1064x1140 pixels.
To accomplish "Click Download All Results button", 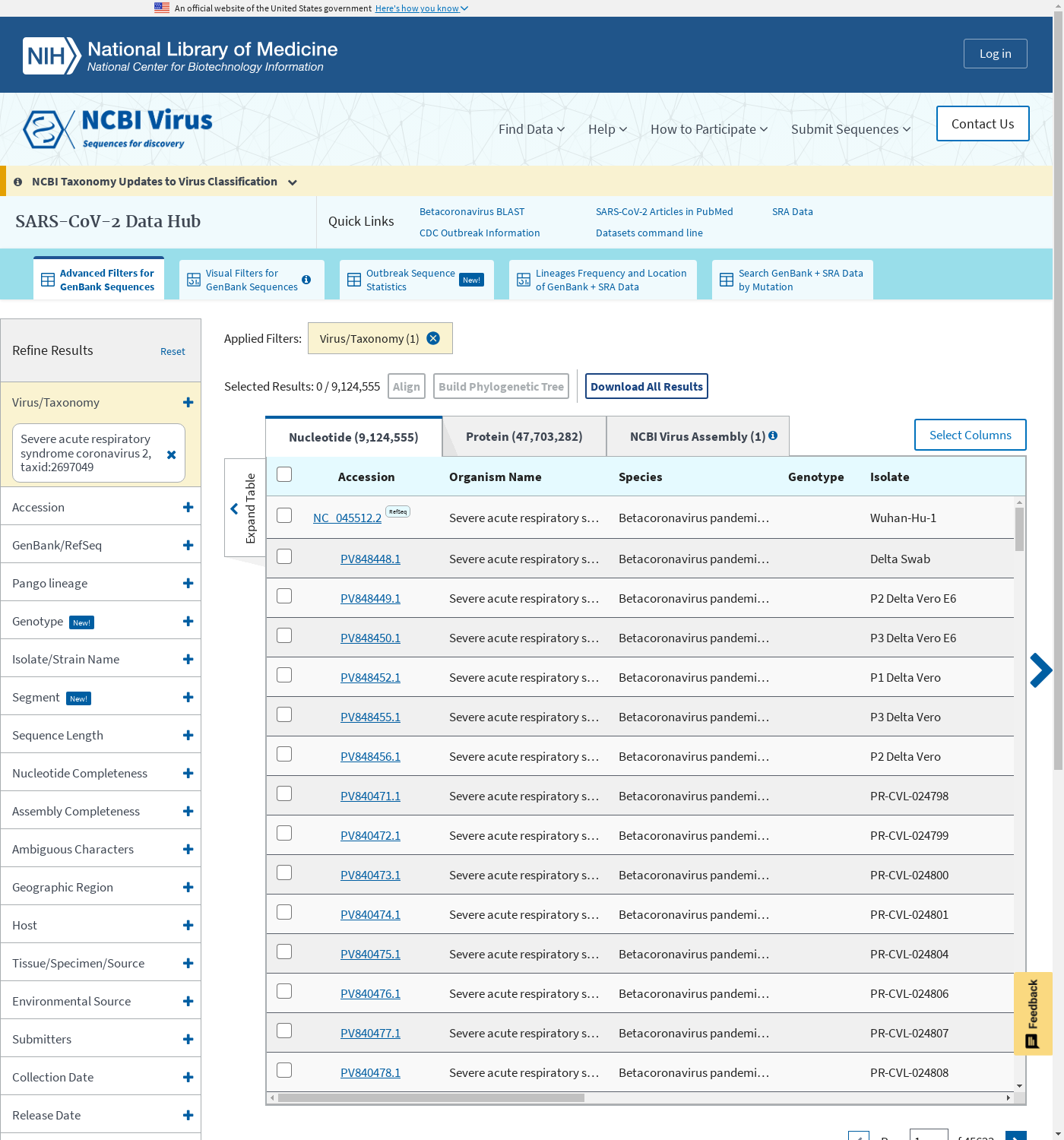I will [x=647, y=386].
